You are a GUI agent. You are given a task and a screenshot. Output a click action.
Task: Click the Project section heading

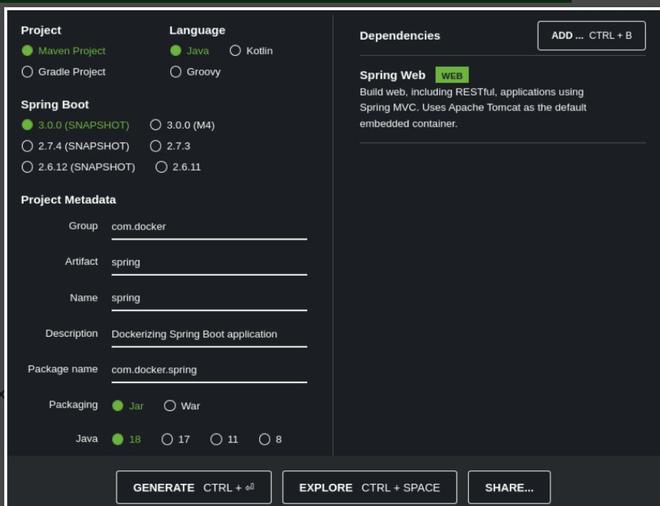click(41, 30)
